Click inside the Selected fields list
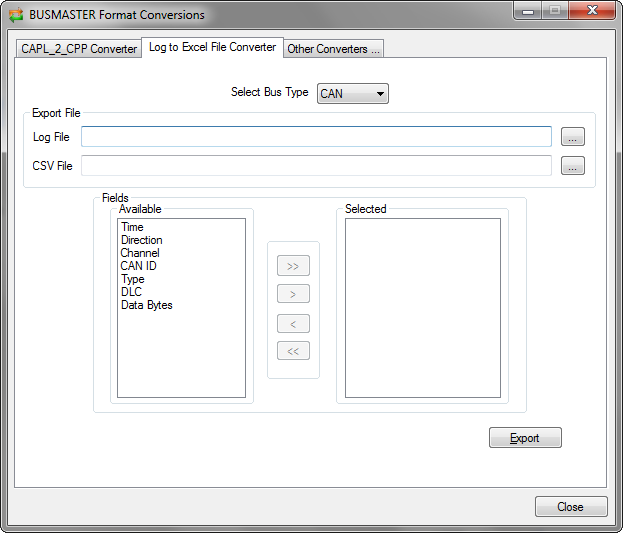Viewport: 623px width, 533px height. [423, 308]
